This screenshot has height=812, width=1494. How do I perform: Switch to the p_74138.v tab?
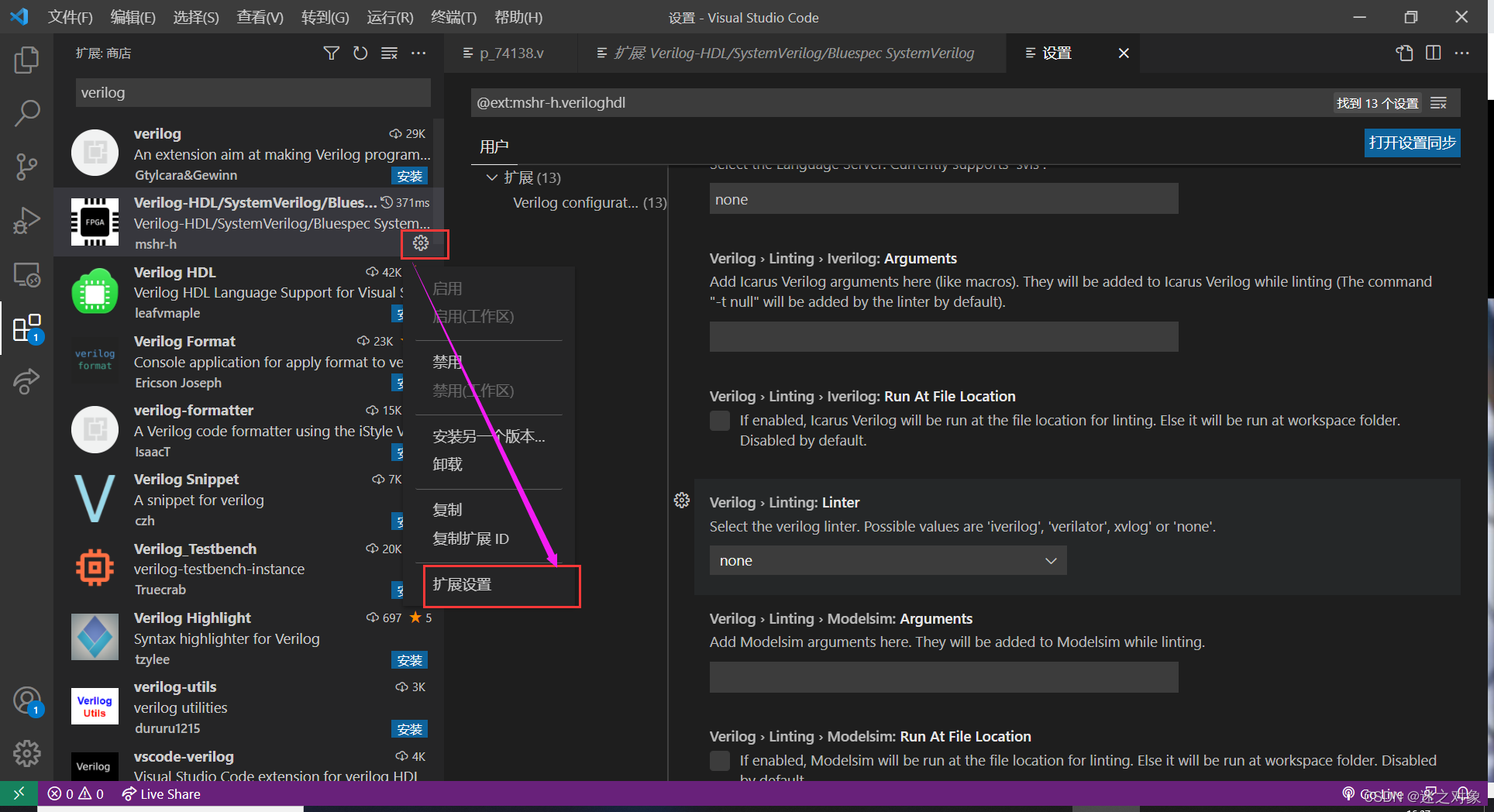tap(511, 53)
